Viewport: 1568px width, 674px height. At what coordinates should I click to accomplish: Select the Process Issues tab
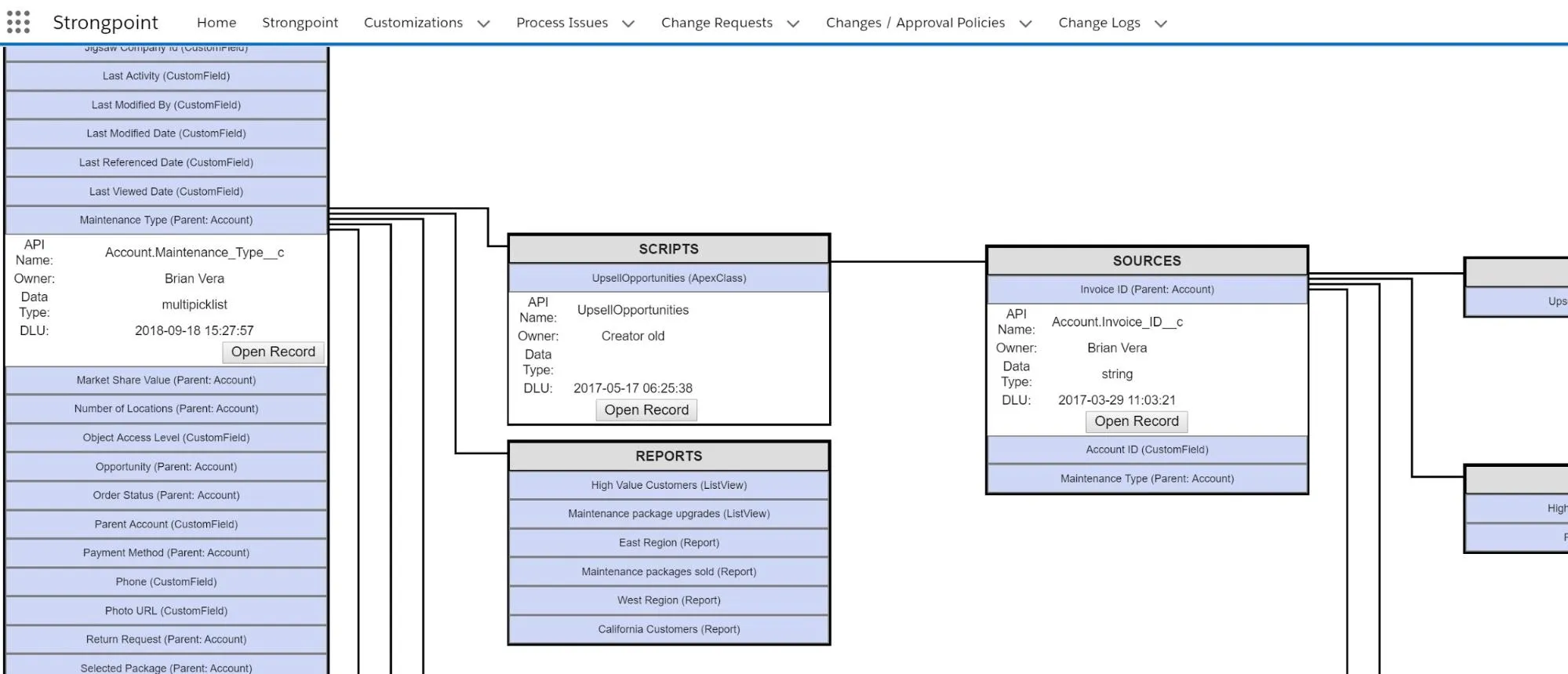point(562,23)
